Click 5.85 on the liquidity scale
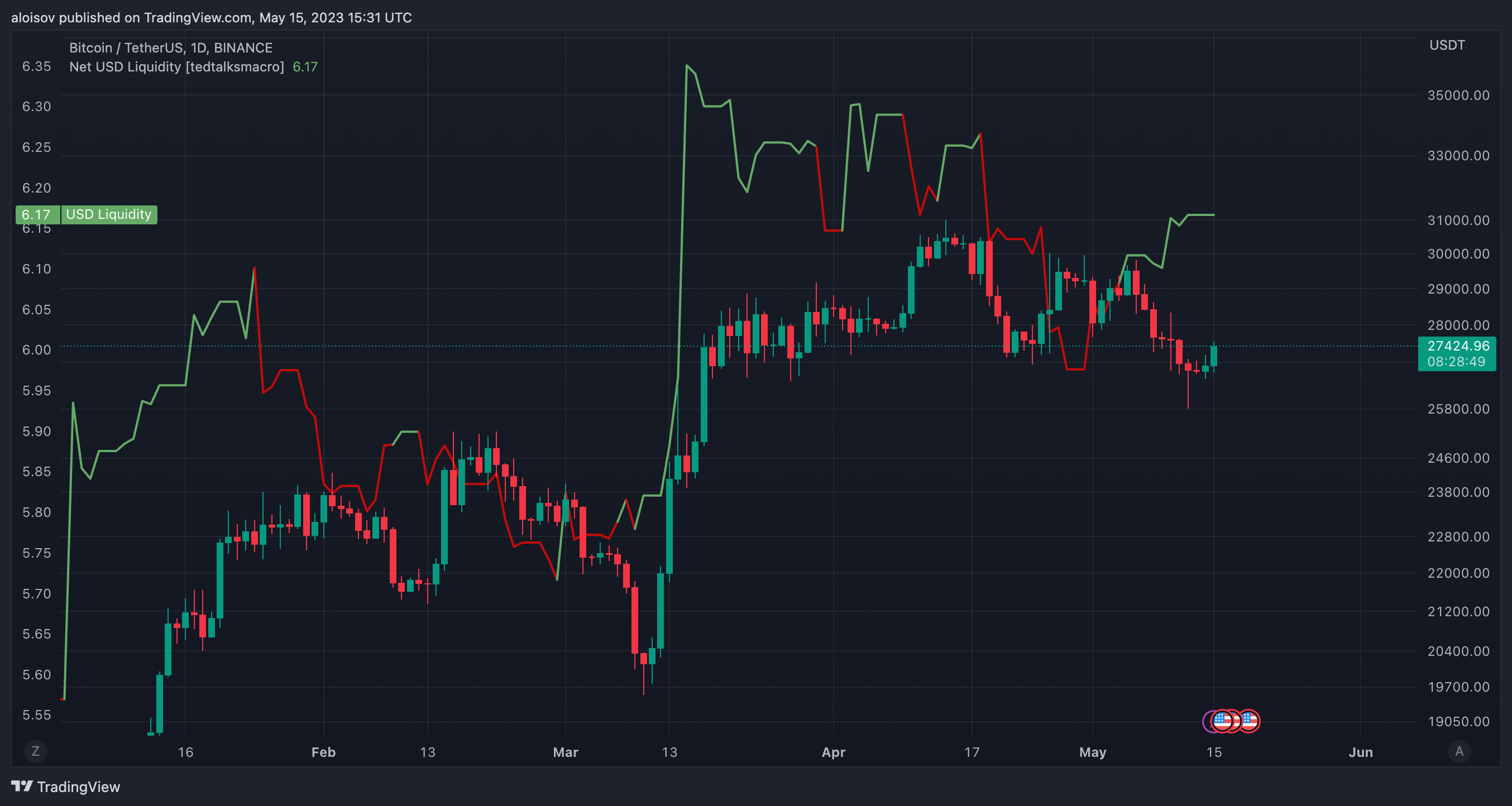Viewport: 1512px width, 806px height. pyautogui.click(x=36, y=472)
